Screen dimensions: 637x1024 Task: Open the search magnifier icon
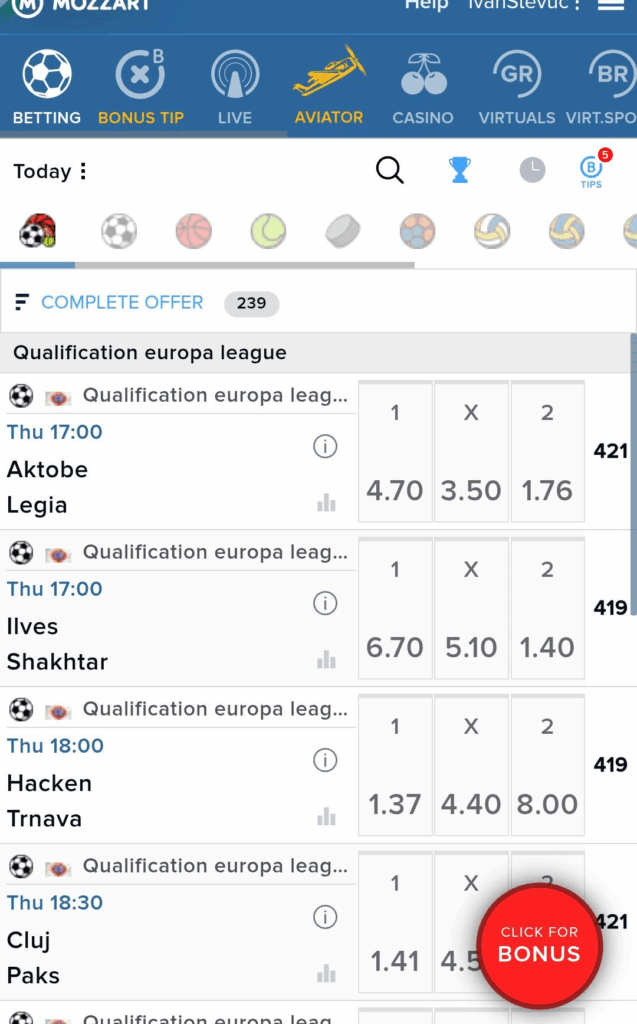(x=390, y=170)
